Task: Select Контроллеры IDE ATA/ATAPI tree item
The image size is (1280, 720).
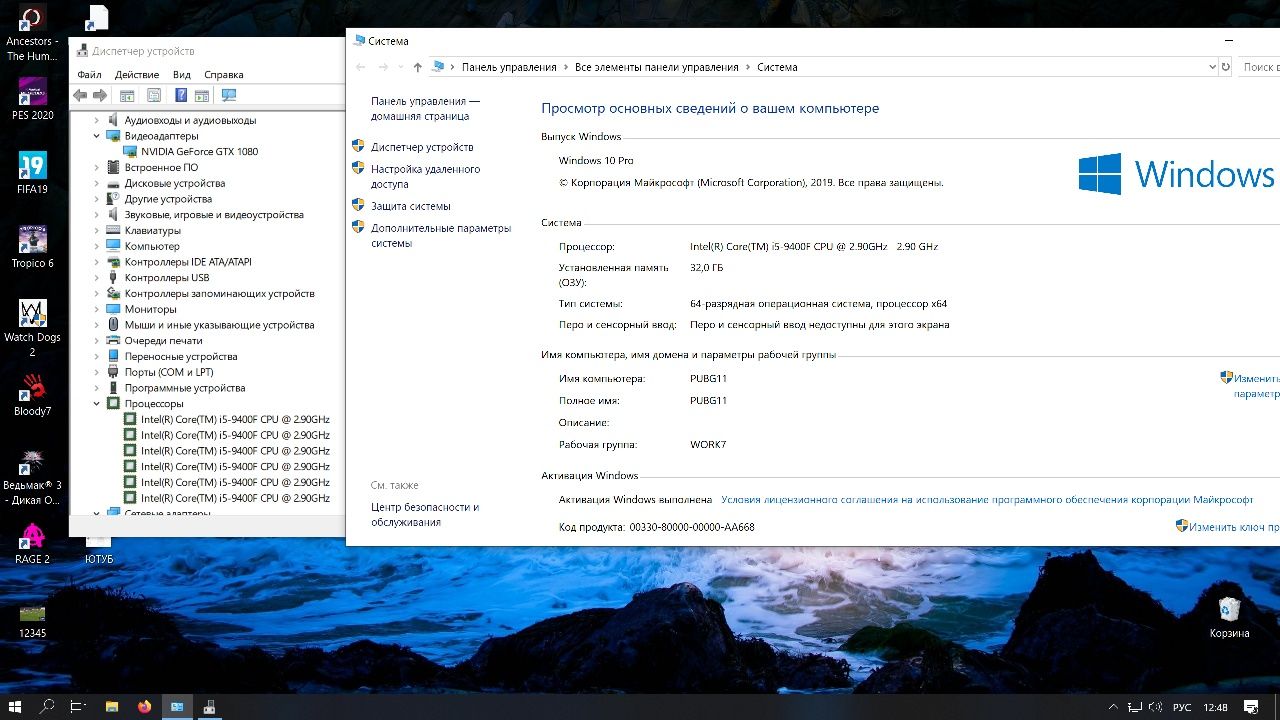Action: click(x=188, y=262)
